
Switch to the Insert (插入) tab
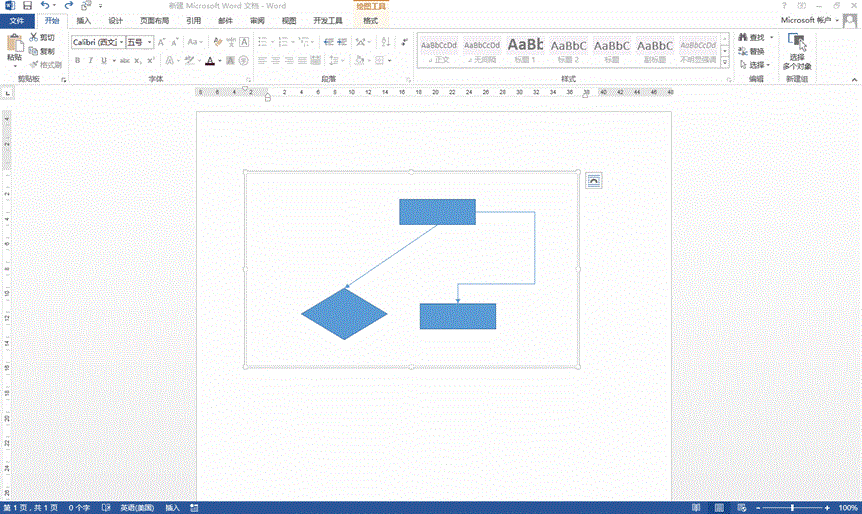(84, 20)
